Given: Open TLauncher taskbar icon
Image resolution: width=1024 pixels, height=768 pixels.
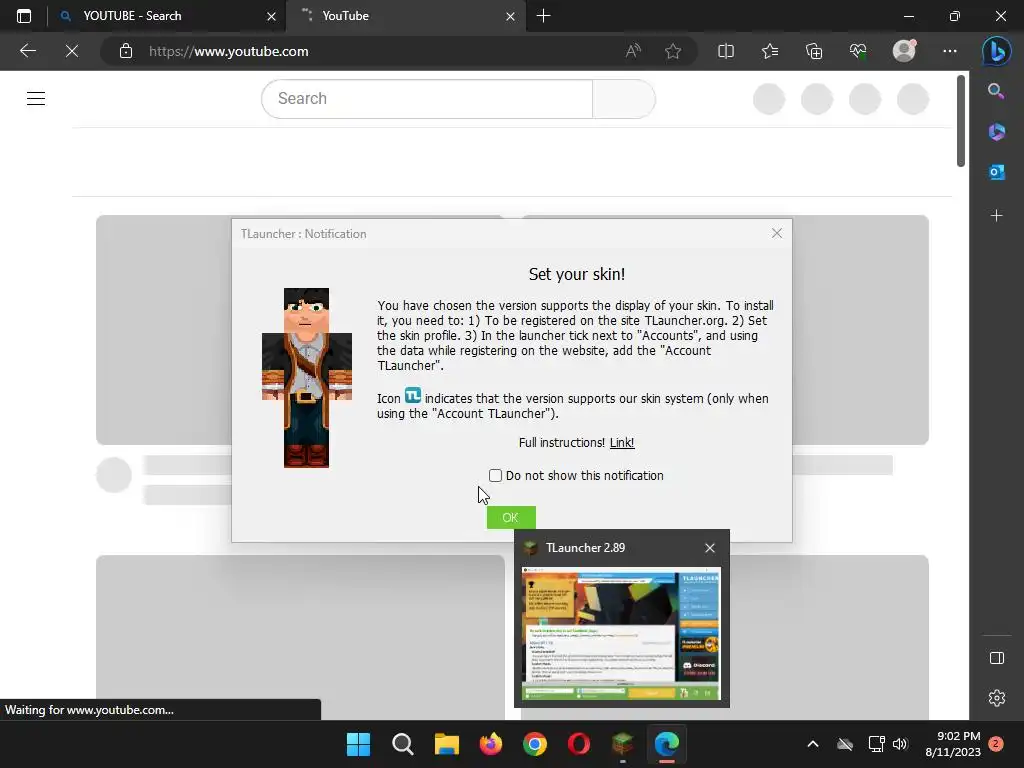Looking at the screenshot, I should tap(623, 744).
